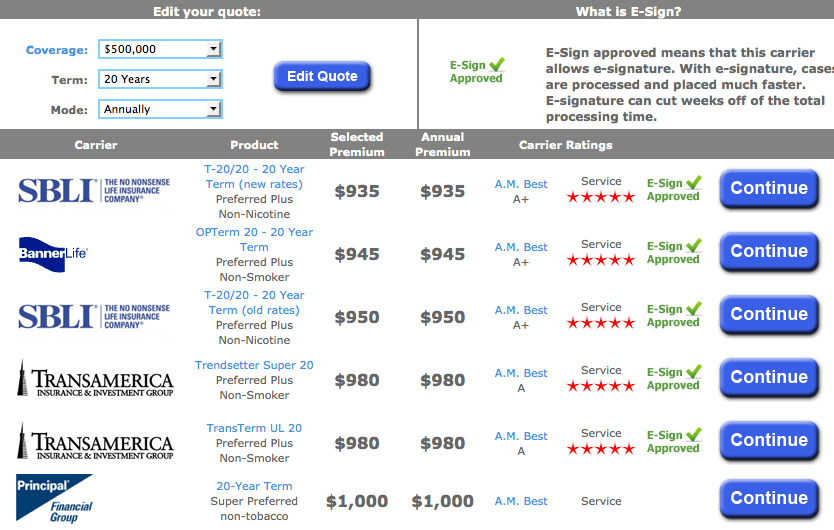Image resolution: width=834 pixels, height=530 pixels.
Task: Click the Principal Financial Group logo
Action: (54, 498)
